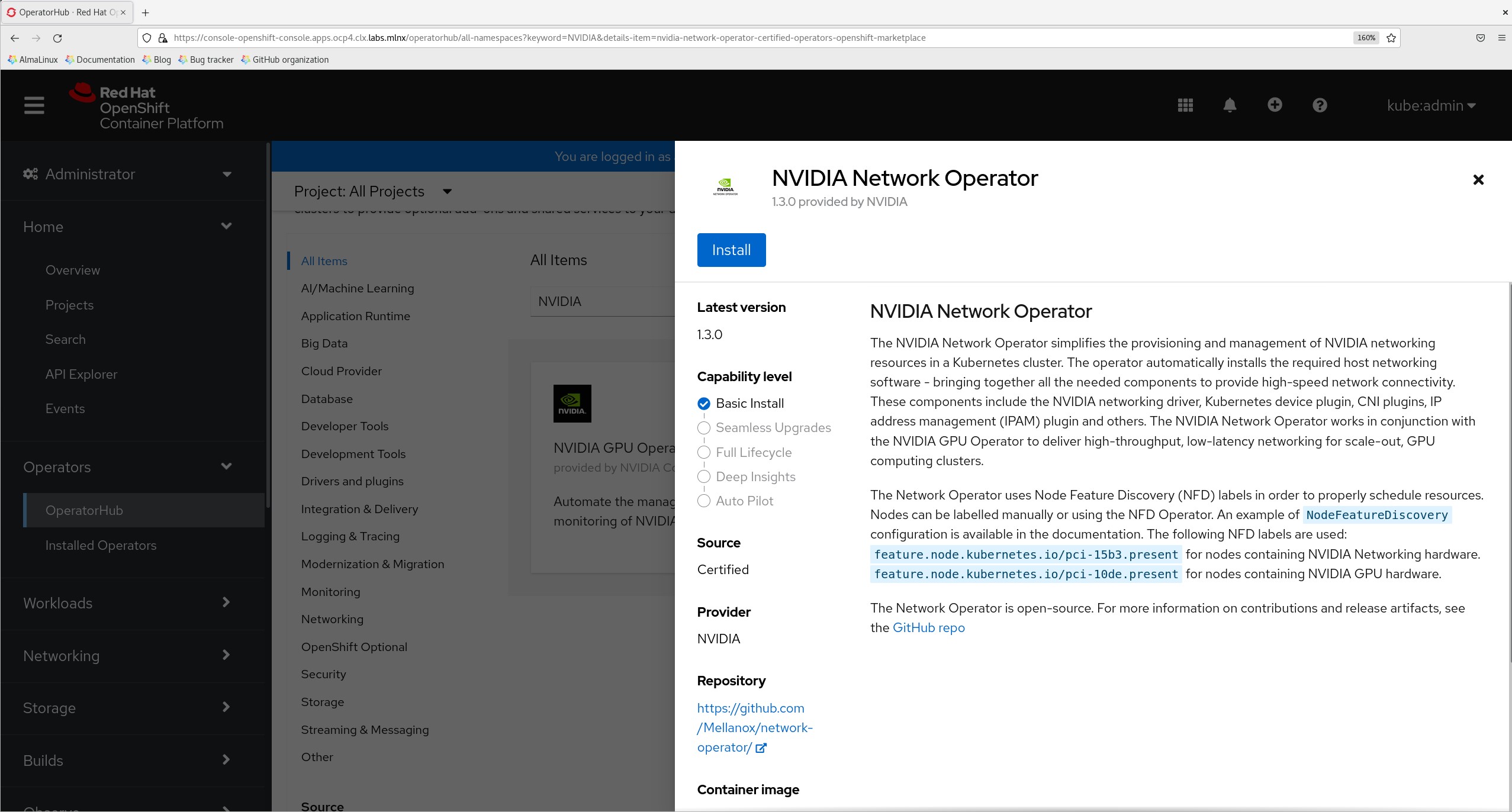Screen dimensions: 1512x812
Task: Bookmark this page with the star icon
Action: click(1391, 38)
